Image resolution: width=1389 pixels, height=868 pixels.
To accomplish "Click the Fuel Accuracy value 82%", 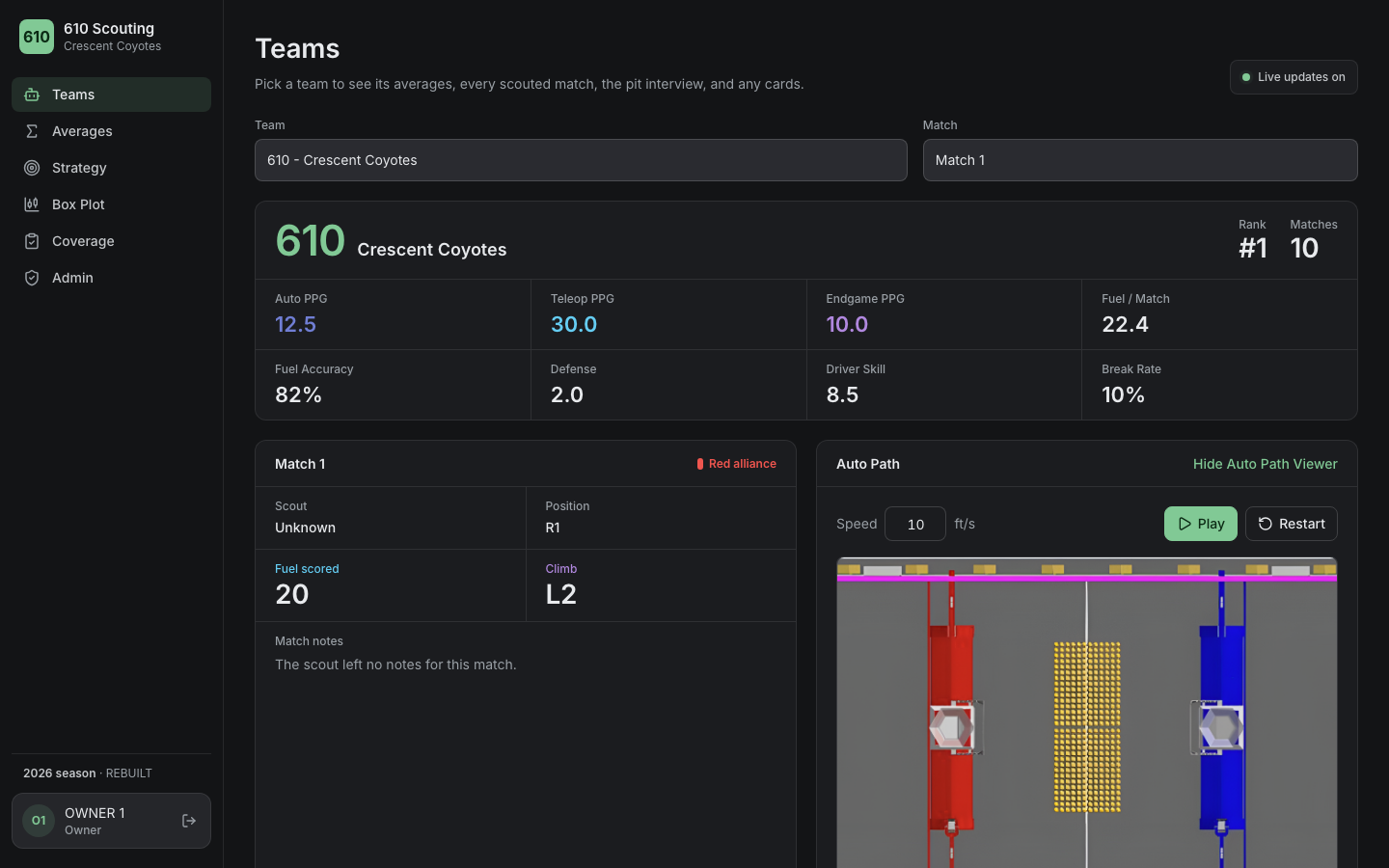I will [x=298, y=394].
